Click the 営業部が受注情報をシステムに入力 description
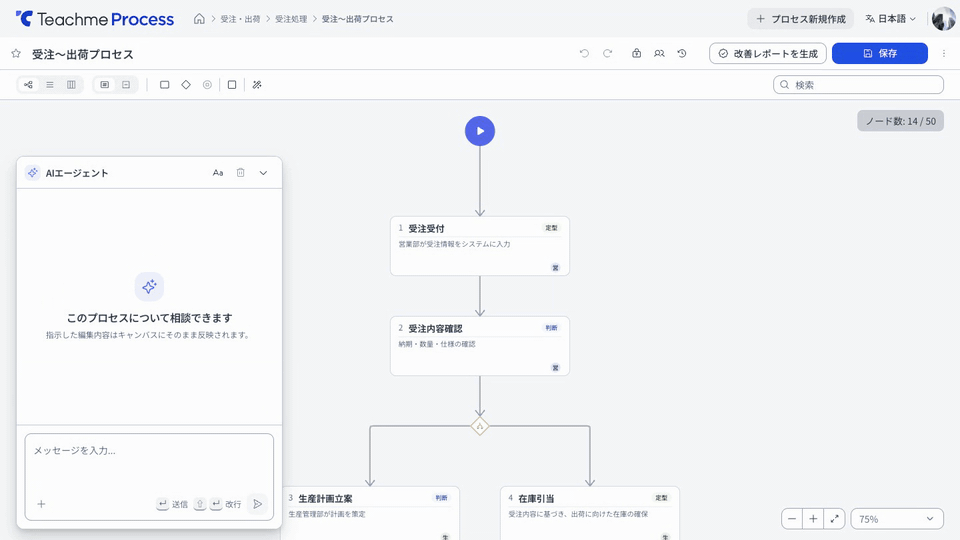The height and width of the screenshot is (540, 960). 454,244
